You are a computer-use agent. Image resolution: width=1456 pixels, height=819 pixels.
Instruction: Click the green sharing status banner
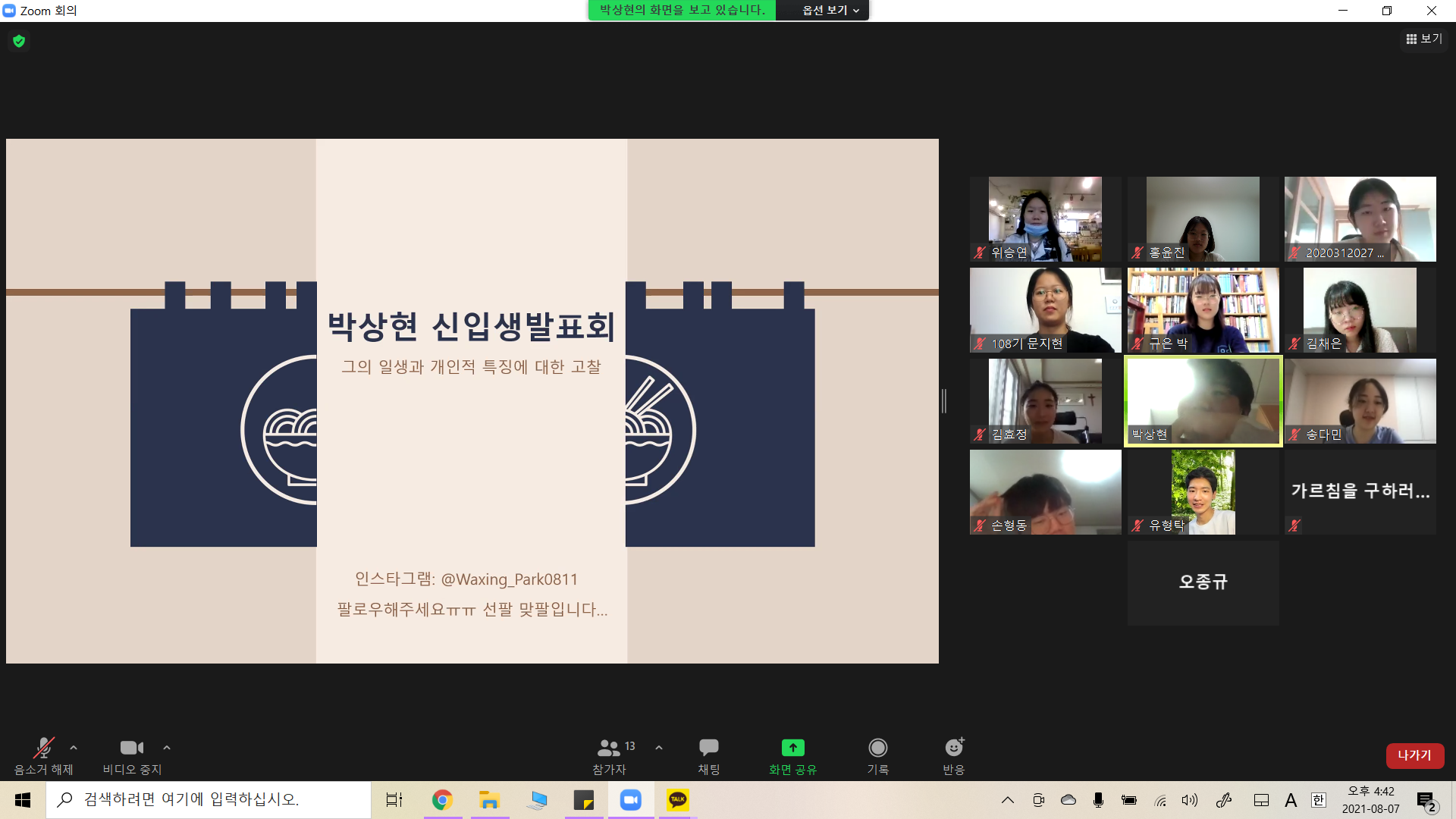coord(682,10)
